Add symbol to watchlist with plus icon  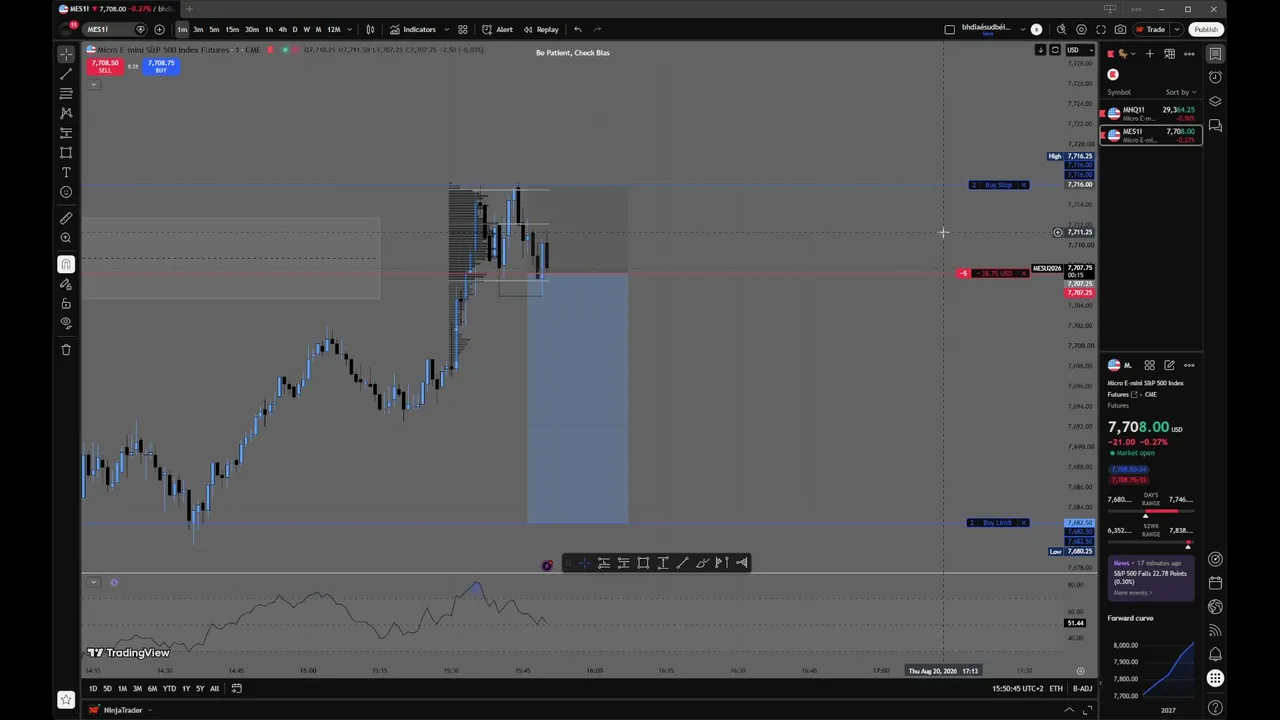pyautogui.click(x=1150, y=54)
